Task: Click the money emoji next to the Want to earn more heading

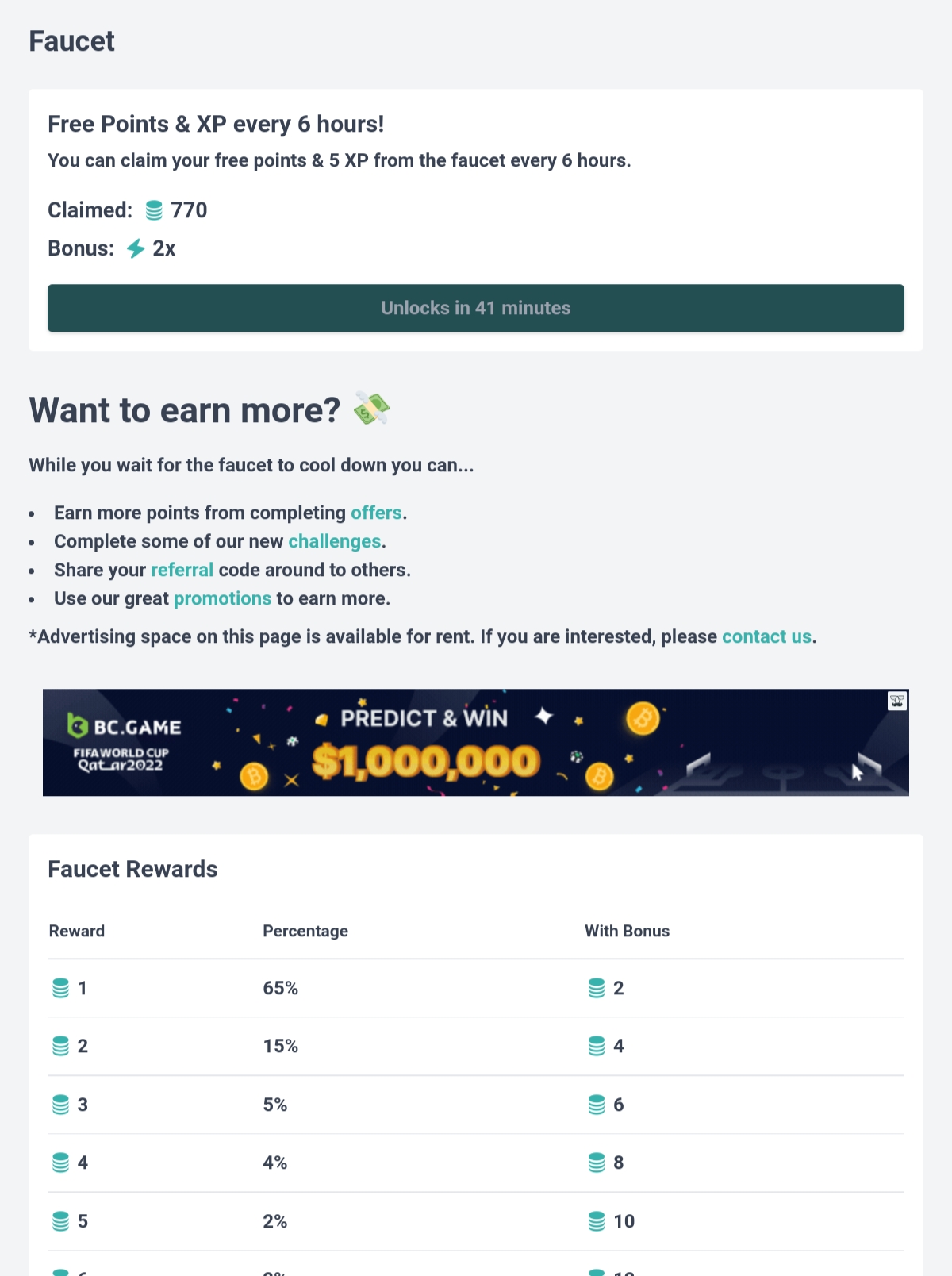Action: 371,409
